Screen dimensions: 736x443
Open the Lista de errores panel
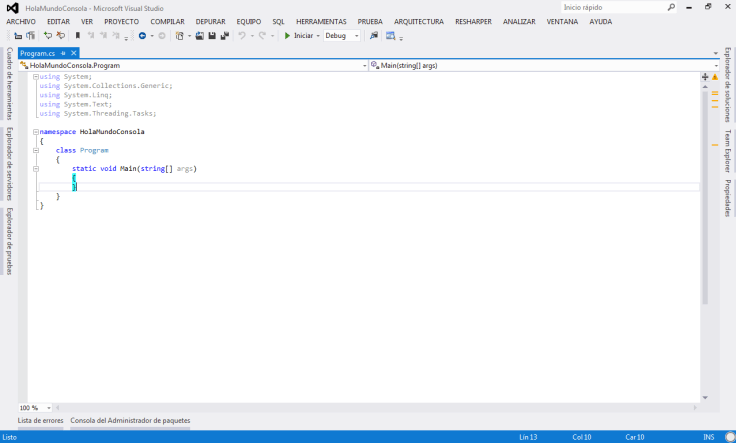pyautogui.click(x=41, y=421)
